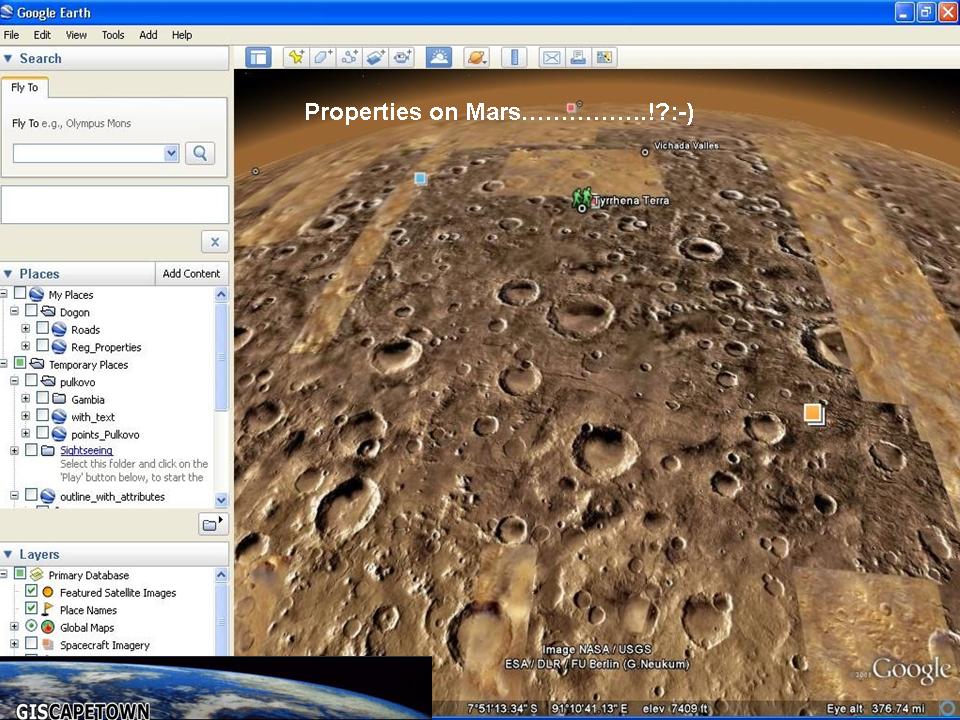Expand the Roads tree item

click(x=25, y=329)
